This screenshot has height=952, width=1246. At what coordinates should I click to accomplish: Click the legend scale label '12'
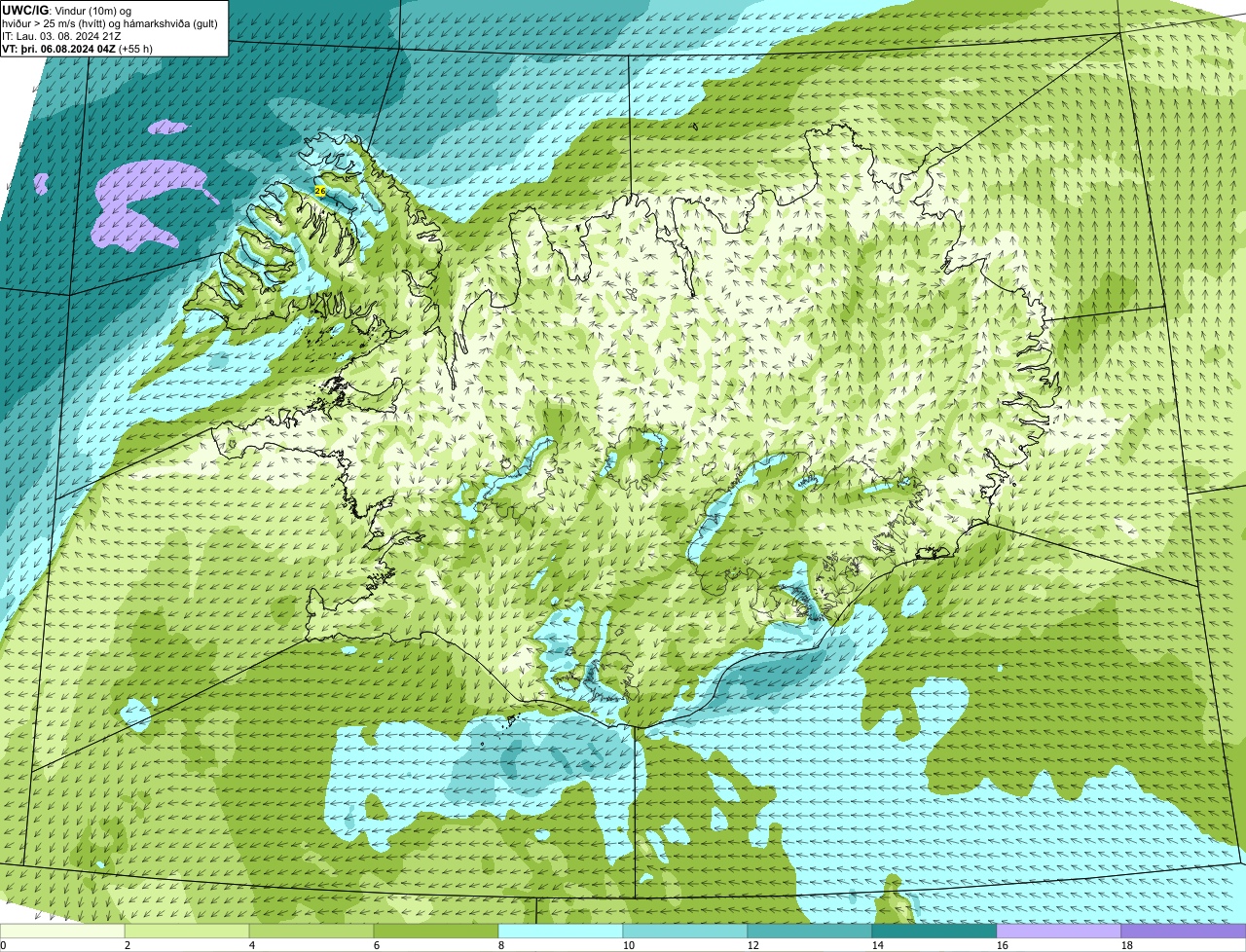[x=753, y=945]
